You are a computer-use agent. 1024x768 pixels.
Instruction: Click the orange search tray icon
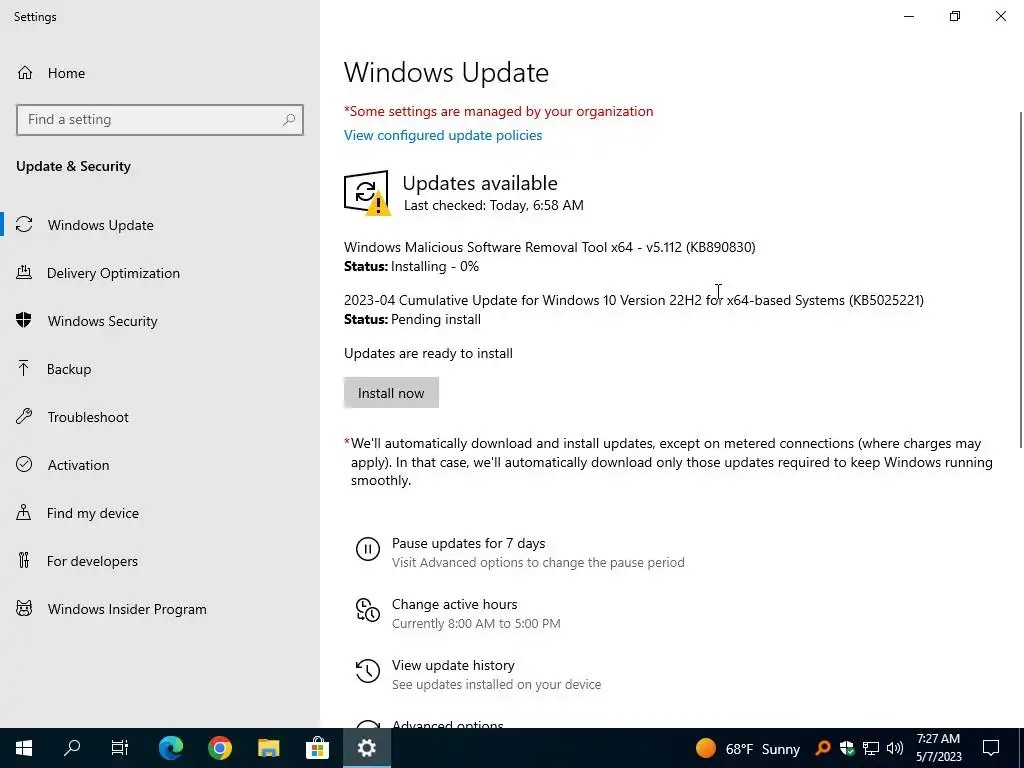(x=823, y=748)
